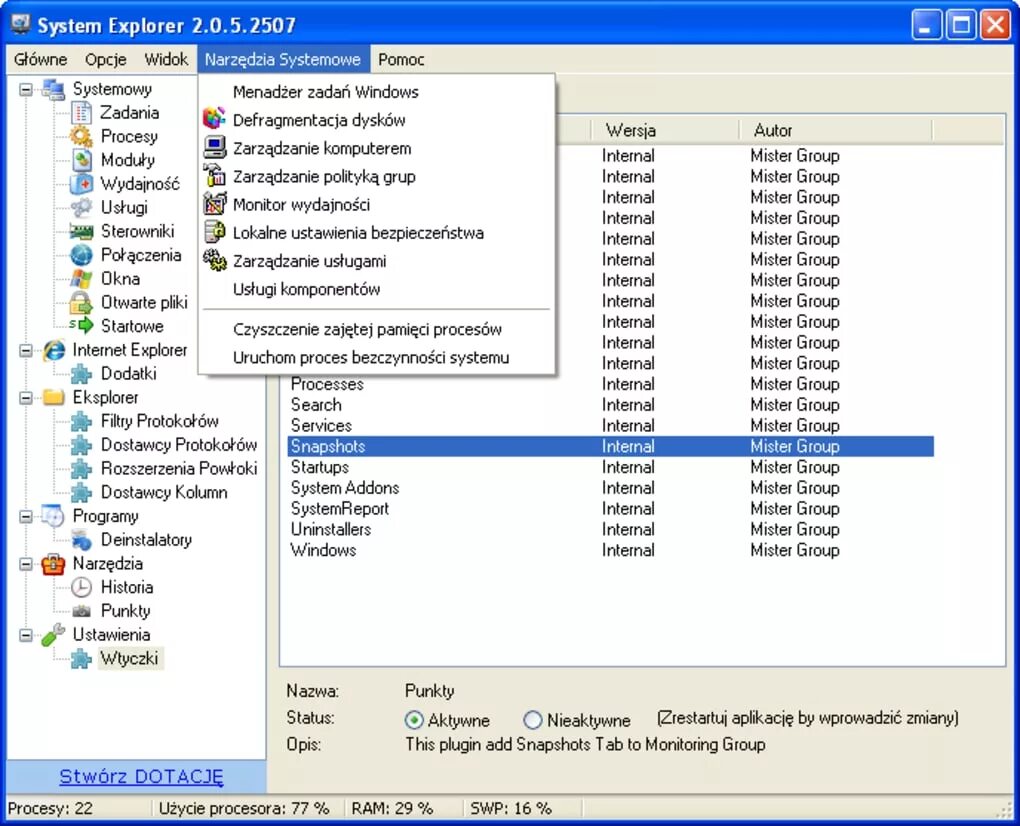The width and height of the screenshot is (1020, 826).
Task: Click the Okna Windows-flag icon
Action: click(81, 279)
